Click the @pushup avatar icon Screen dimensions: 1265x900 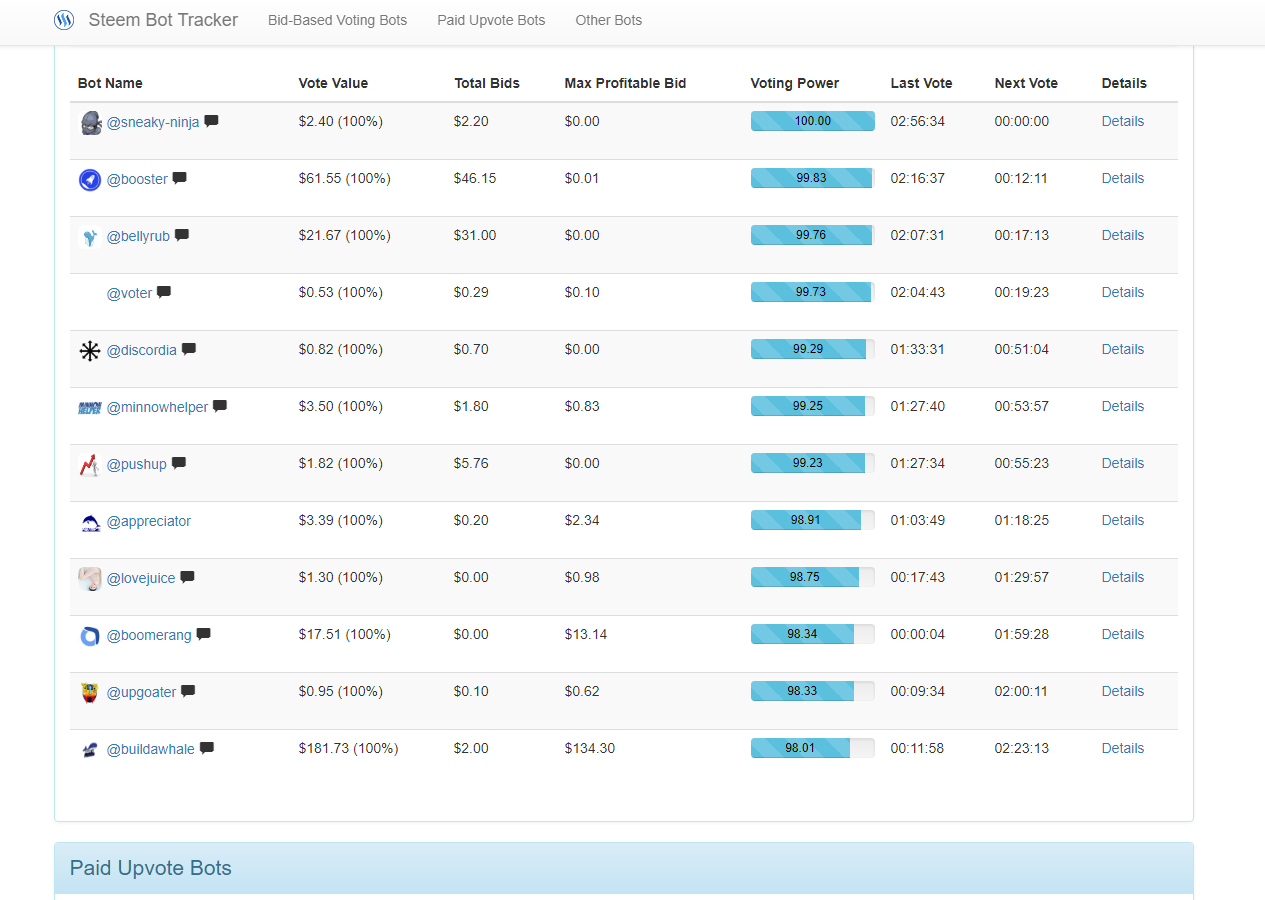90,465
